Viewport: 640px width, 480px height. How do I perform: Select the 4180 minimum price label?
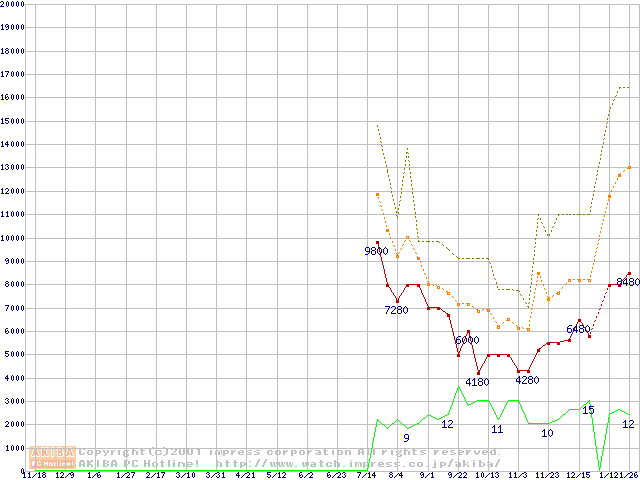[x=477, y=381]
